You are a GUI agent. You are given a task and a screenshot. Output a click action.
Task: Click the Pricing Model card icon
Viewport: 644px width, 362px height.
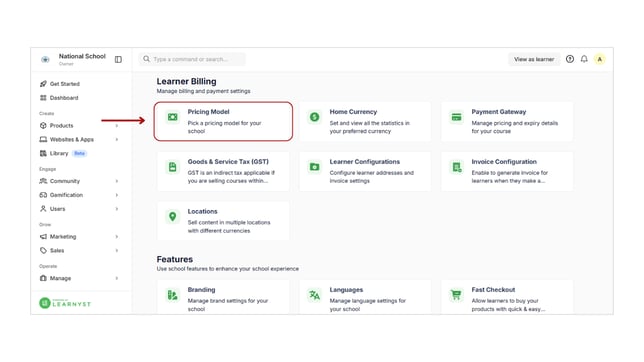click(x=172, y=117)
